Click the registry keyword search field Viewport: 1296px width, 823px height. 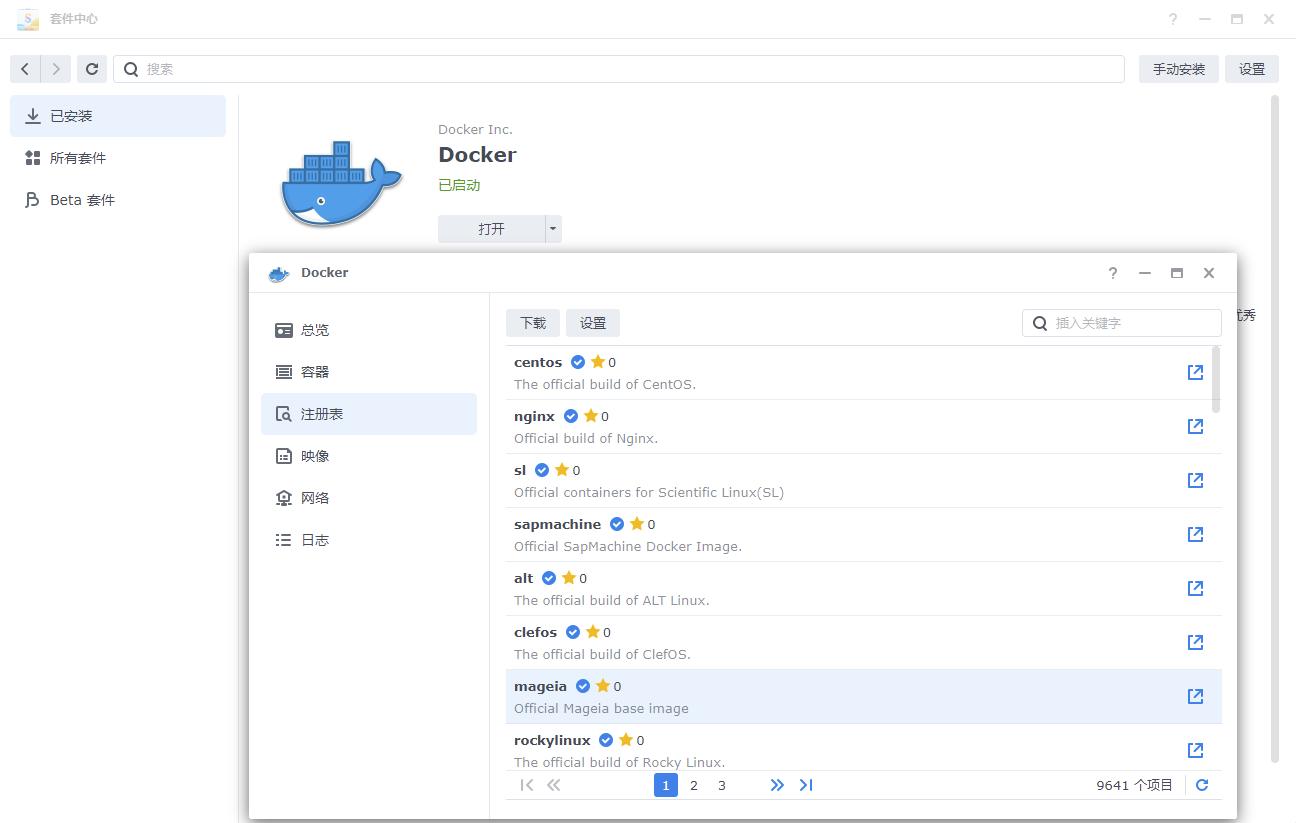[x=1122, y=323]
